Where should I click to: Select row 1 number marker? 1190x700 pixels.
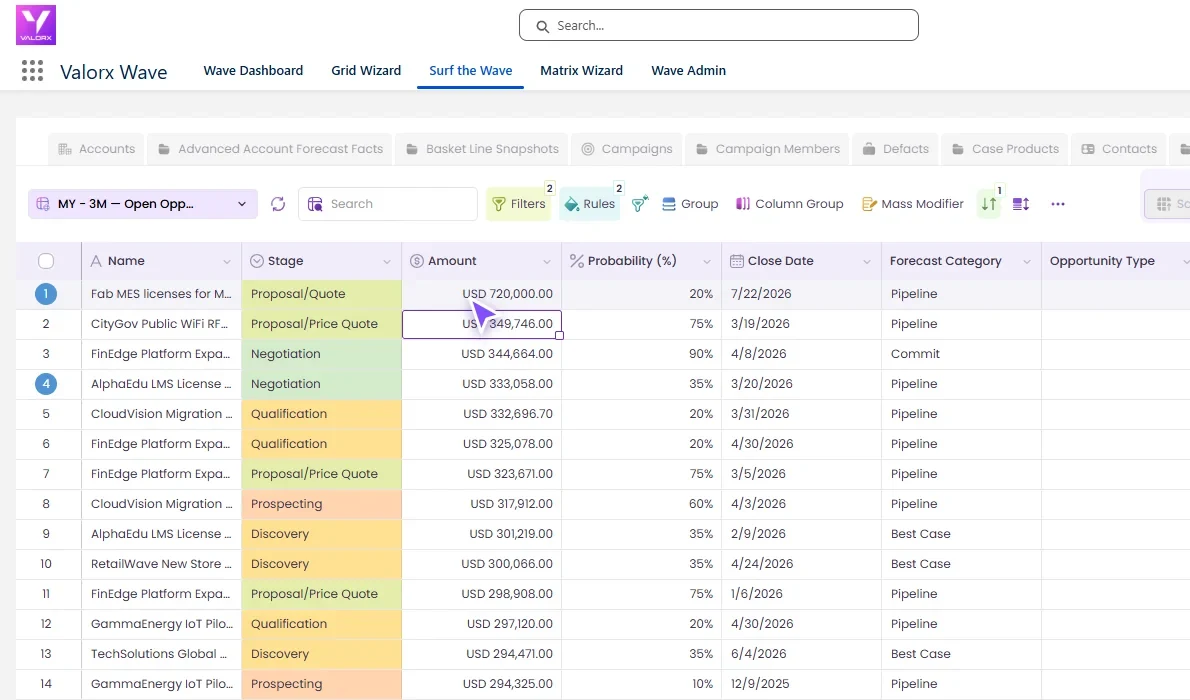(x=46, y=294)
